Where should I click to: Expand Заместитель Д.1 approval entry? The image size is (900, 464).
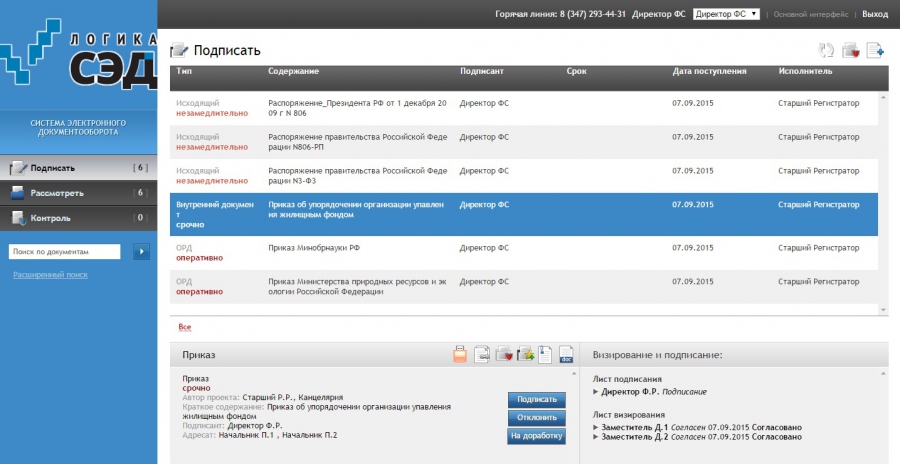[x=595, y=427]
